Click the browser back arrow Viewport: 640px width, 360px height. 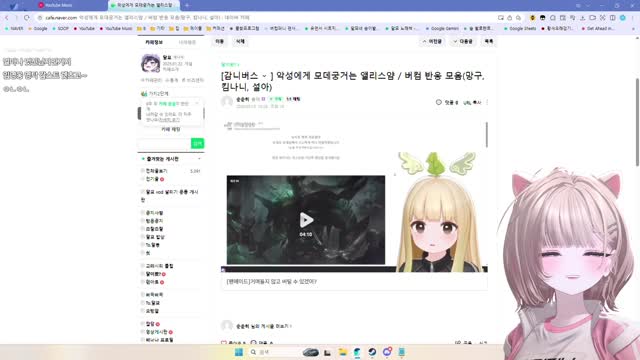click(7, 18)
